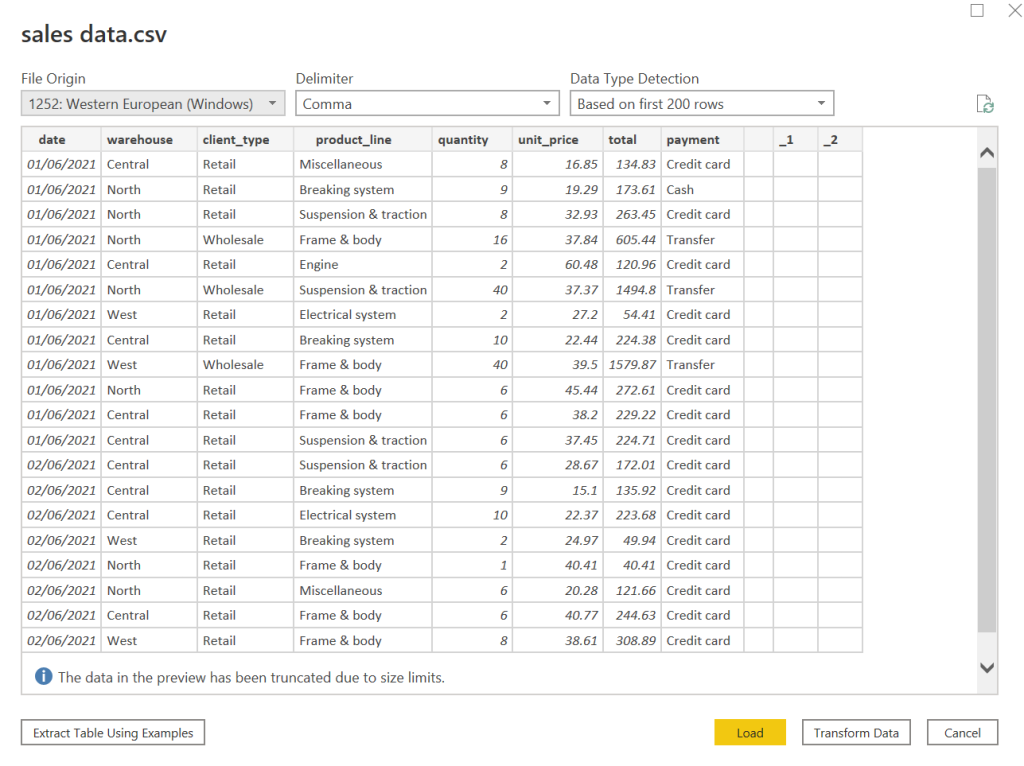Viewport: 1024px width, 766px height.
Task: Click the total cell 134.83
Action: (x=632, y=165)
